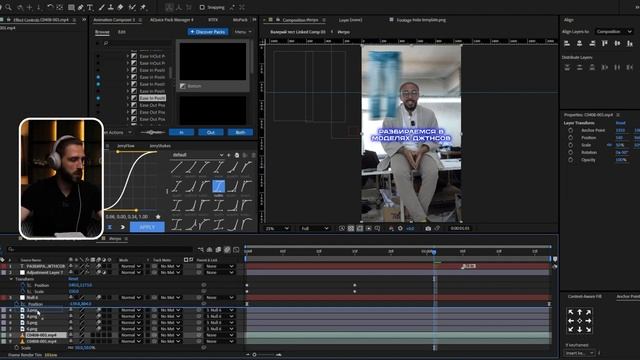Click the Discover Packs button

(208, 32)
